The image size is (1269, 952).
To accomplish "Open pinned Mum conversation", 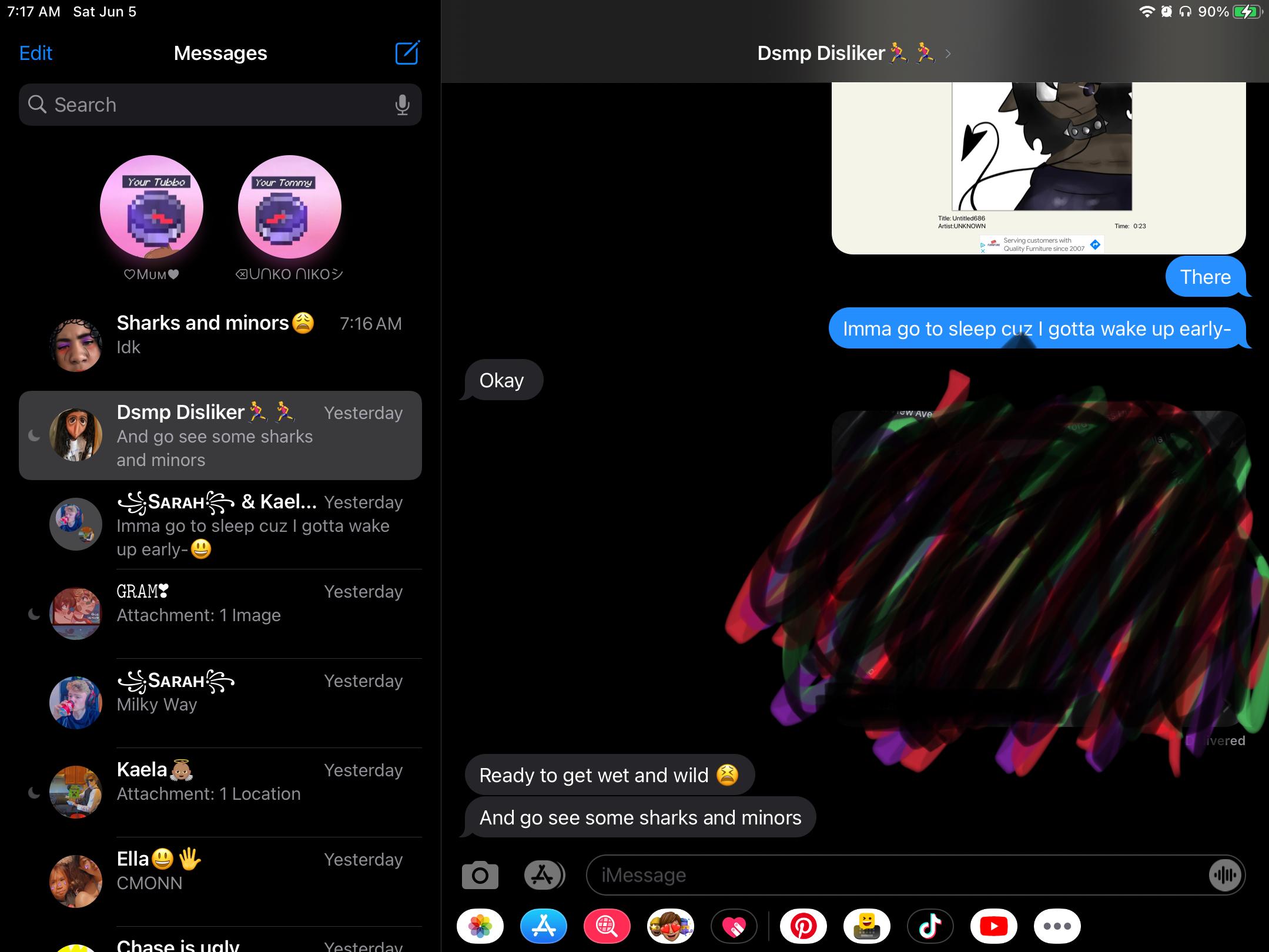I will [151, 207].
